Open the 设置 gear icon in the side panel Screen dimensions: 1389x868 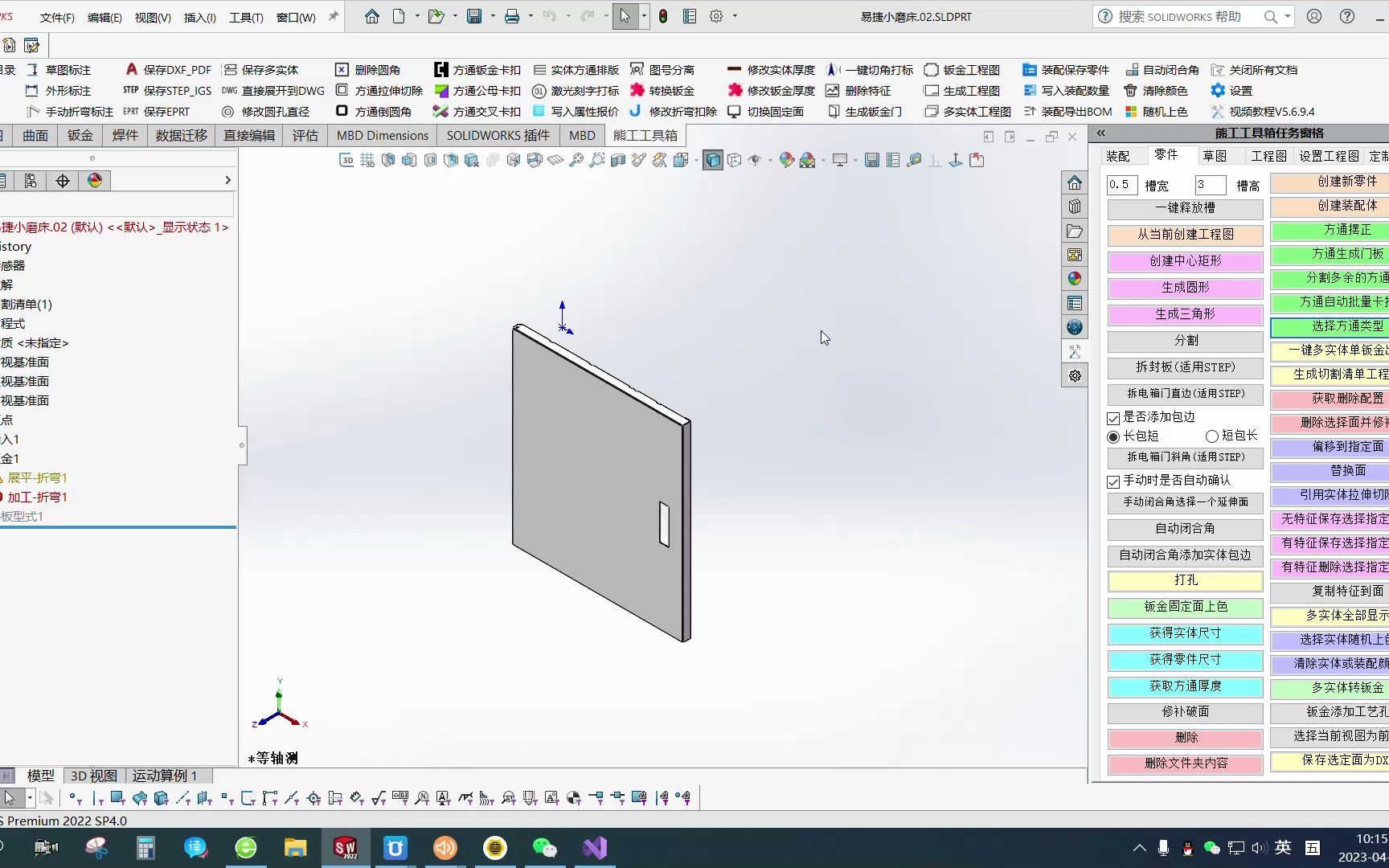click(x=1075, y=375)
